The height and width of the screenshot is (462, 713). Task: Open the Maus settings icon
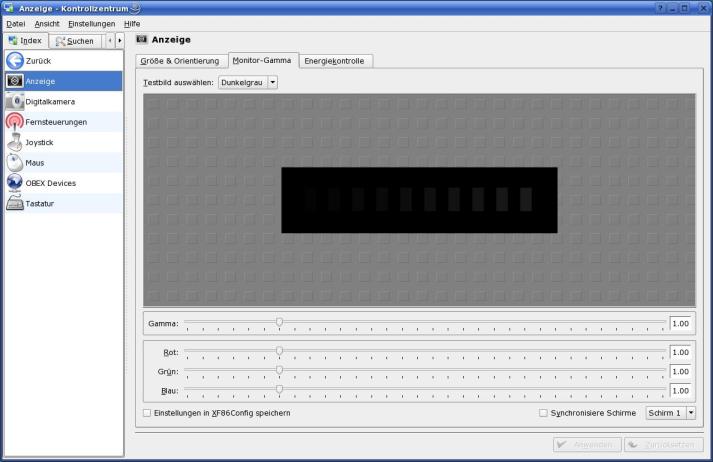point(15,163)
